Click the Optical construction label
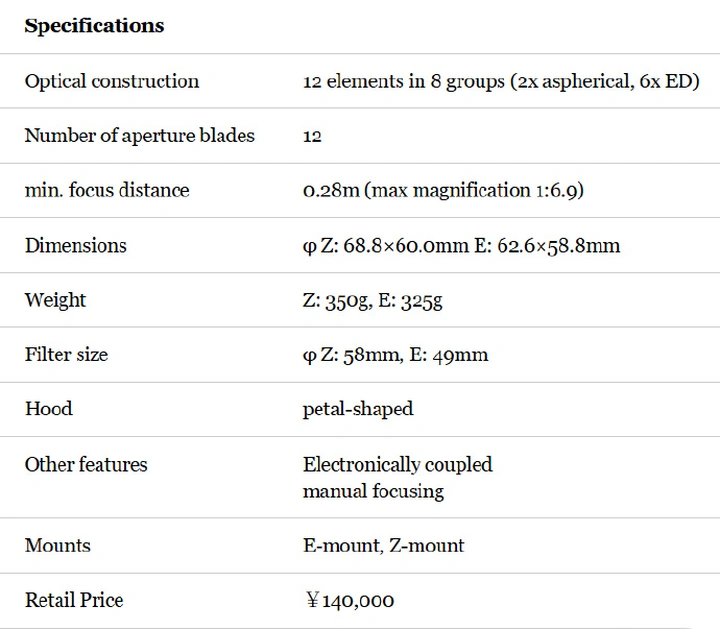Viewport: 720px width, 630px height. 112,81
